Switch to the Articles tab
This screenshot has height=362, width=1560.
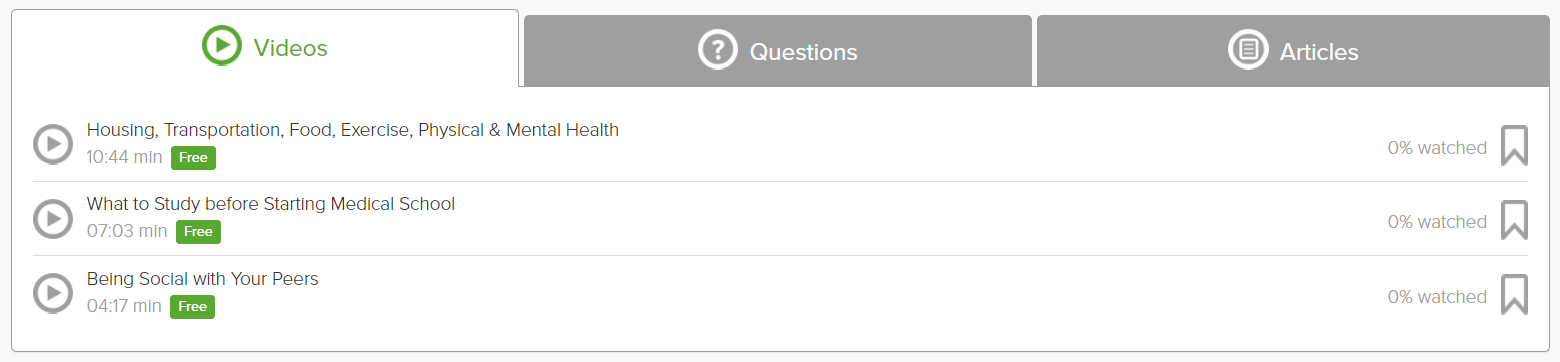1293,51
